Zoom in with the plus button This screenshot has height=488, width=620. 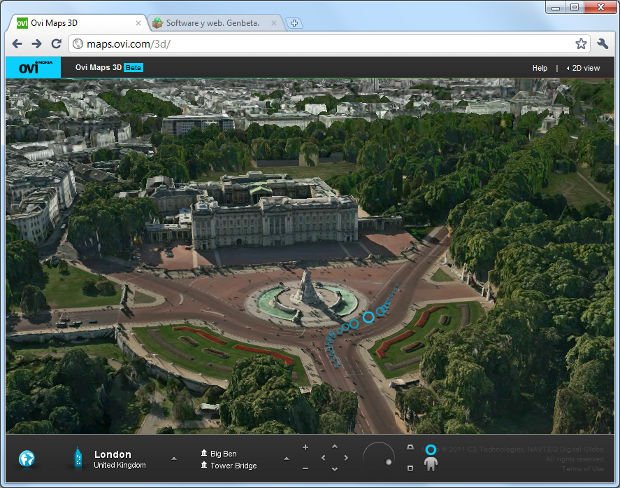click(305, 446)
